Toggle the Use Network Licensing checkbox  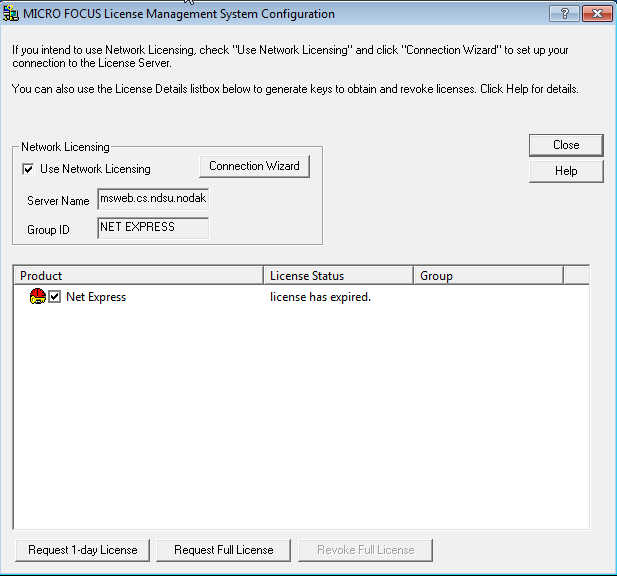click(28, 169)
